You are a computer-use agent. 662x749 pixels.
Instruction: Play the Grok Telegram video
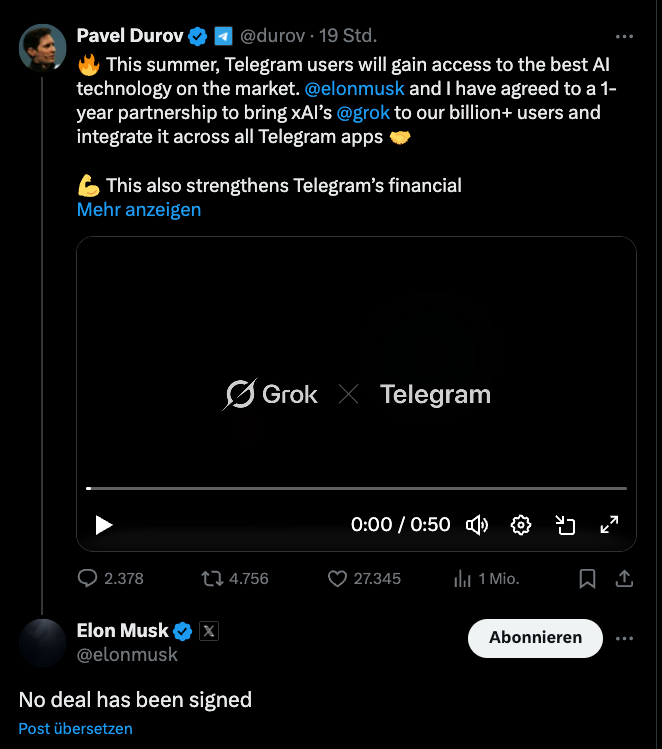point(104,525)
